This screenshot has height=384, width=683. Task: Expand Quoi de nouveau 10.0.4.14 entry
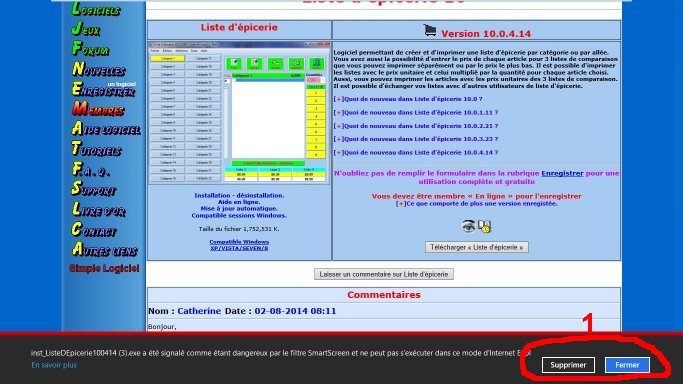[x=416, y=153]
